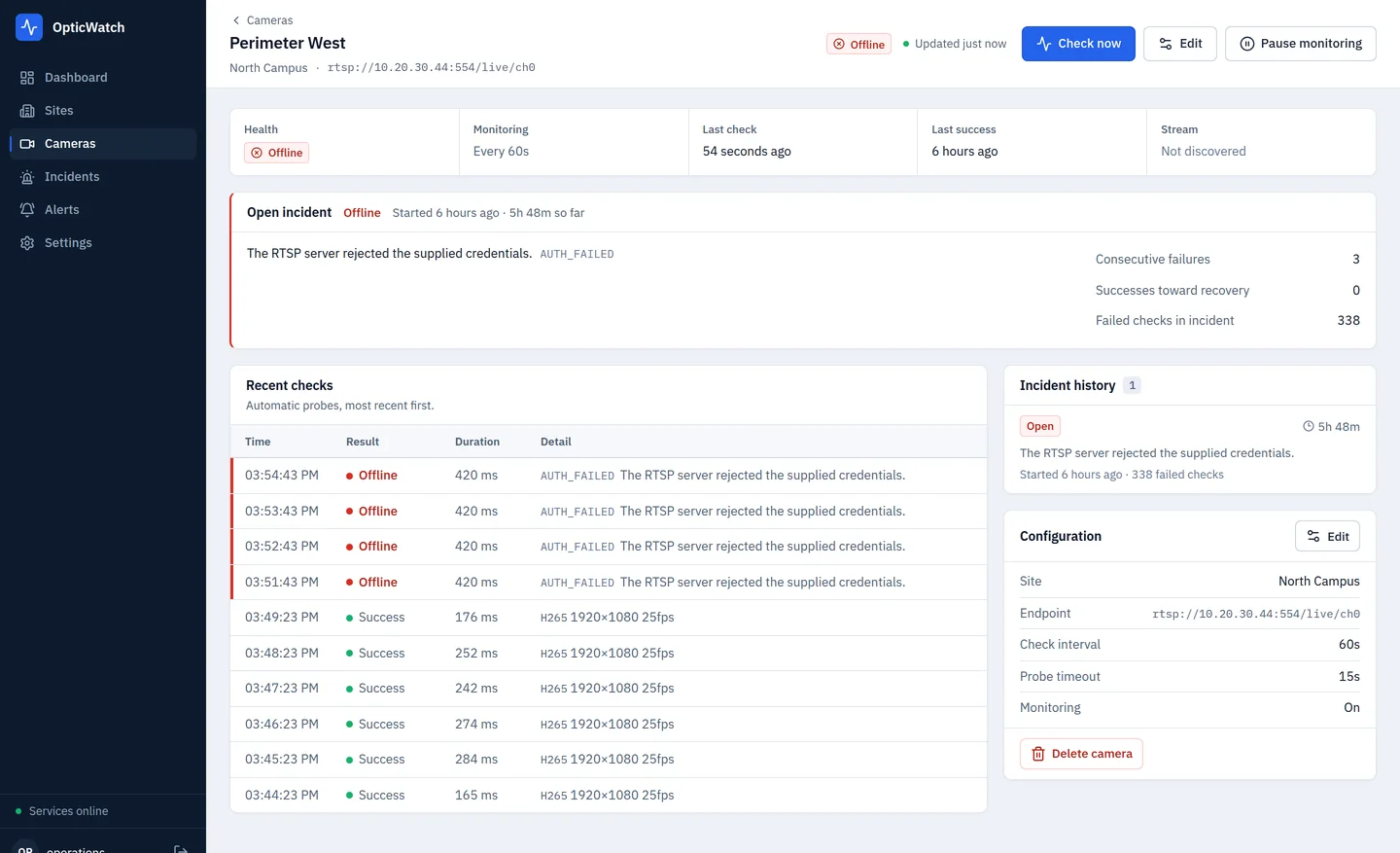Click the "Every 60s" monitoring value
Viewport: 1400px width, 853px height.
[501, 152]
